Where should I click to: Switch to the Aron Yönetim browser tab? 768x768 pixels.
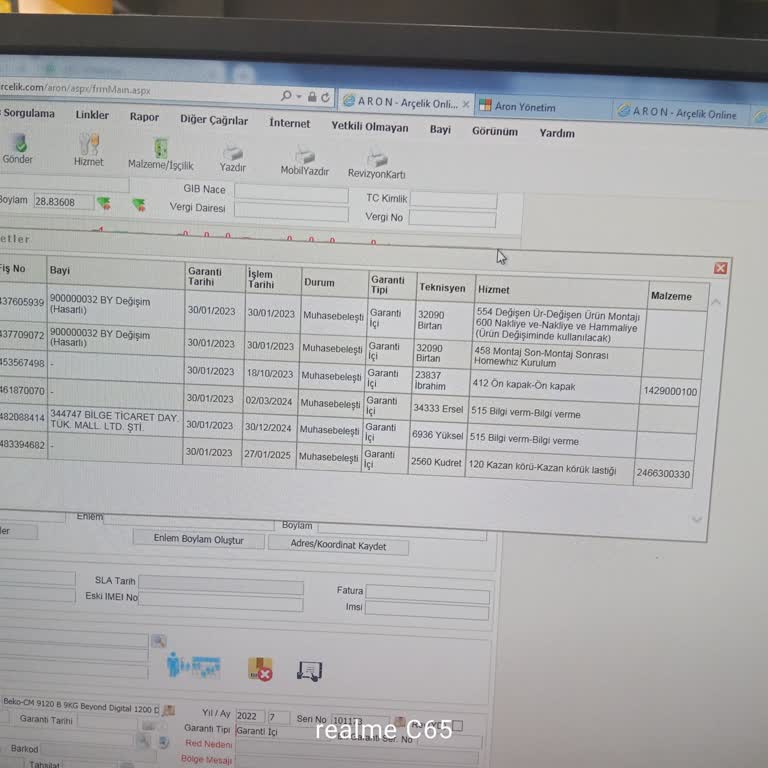[x=543, y=107]
